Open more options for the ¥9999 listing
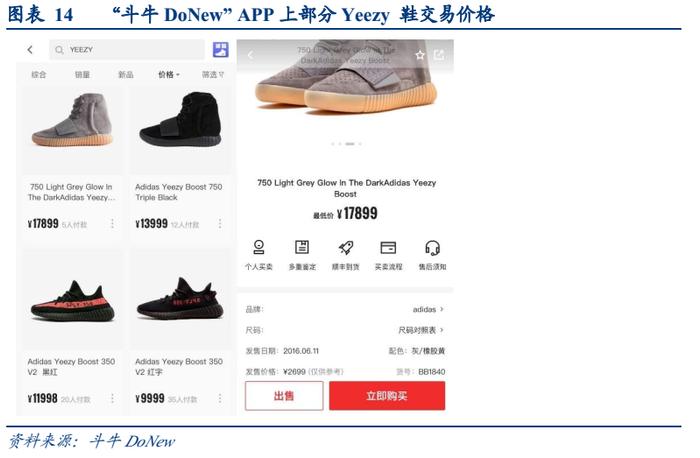Screen dimensions: 700x458 pos(220,398)
